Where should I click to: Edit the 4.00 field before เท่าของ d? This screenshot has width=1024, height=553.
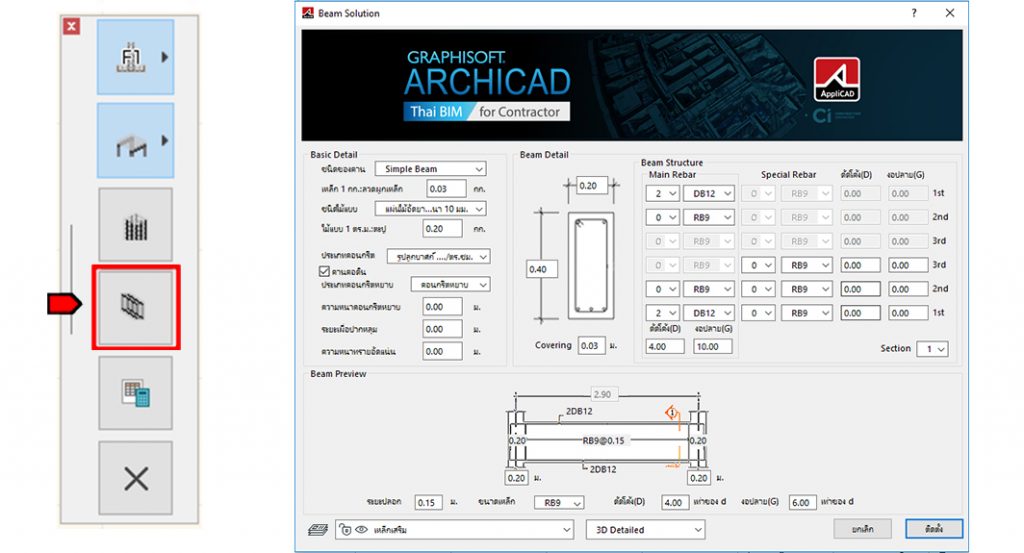coord(675,503)
